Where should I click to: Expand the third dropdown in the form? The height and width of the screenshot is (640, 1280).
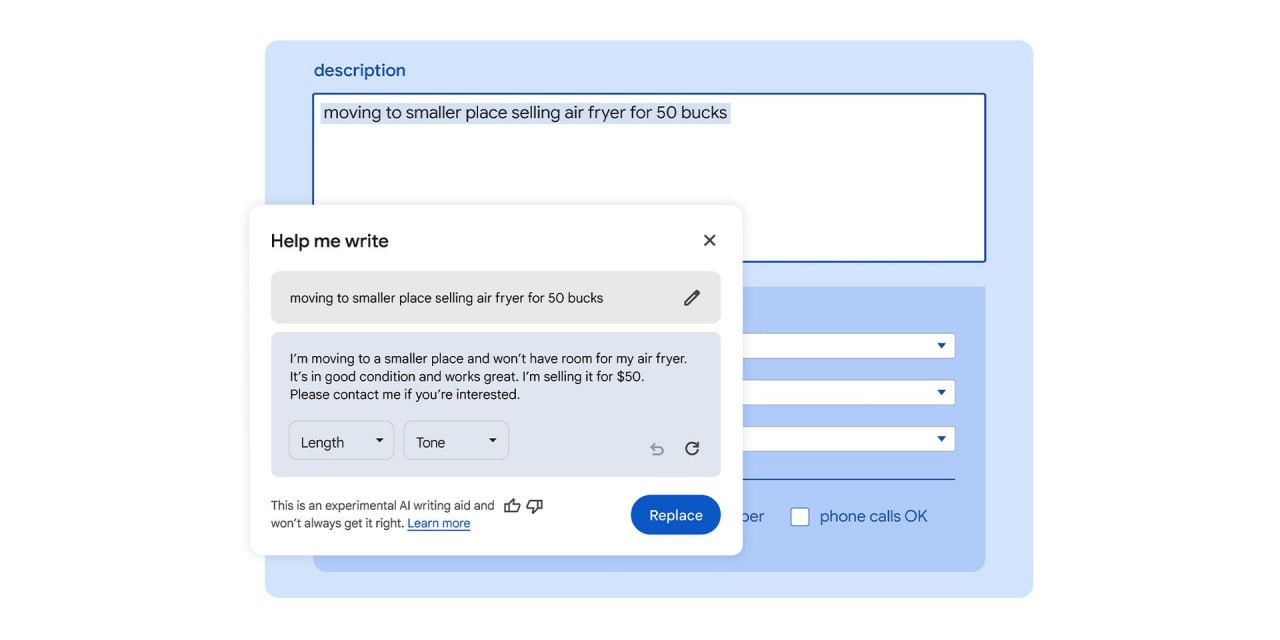coord(940,439)
